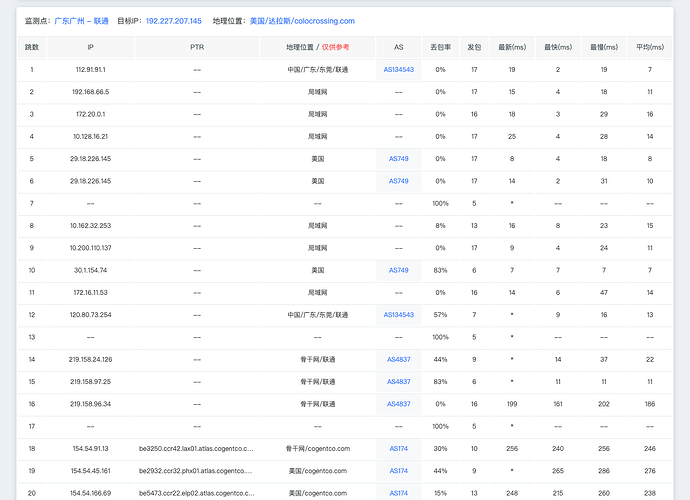This screenshot has width=690, height=500.
Task: Select the 发包 column header
Action: coord(474,47)
